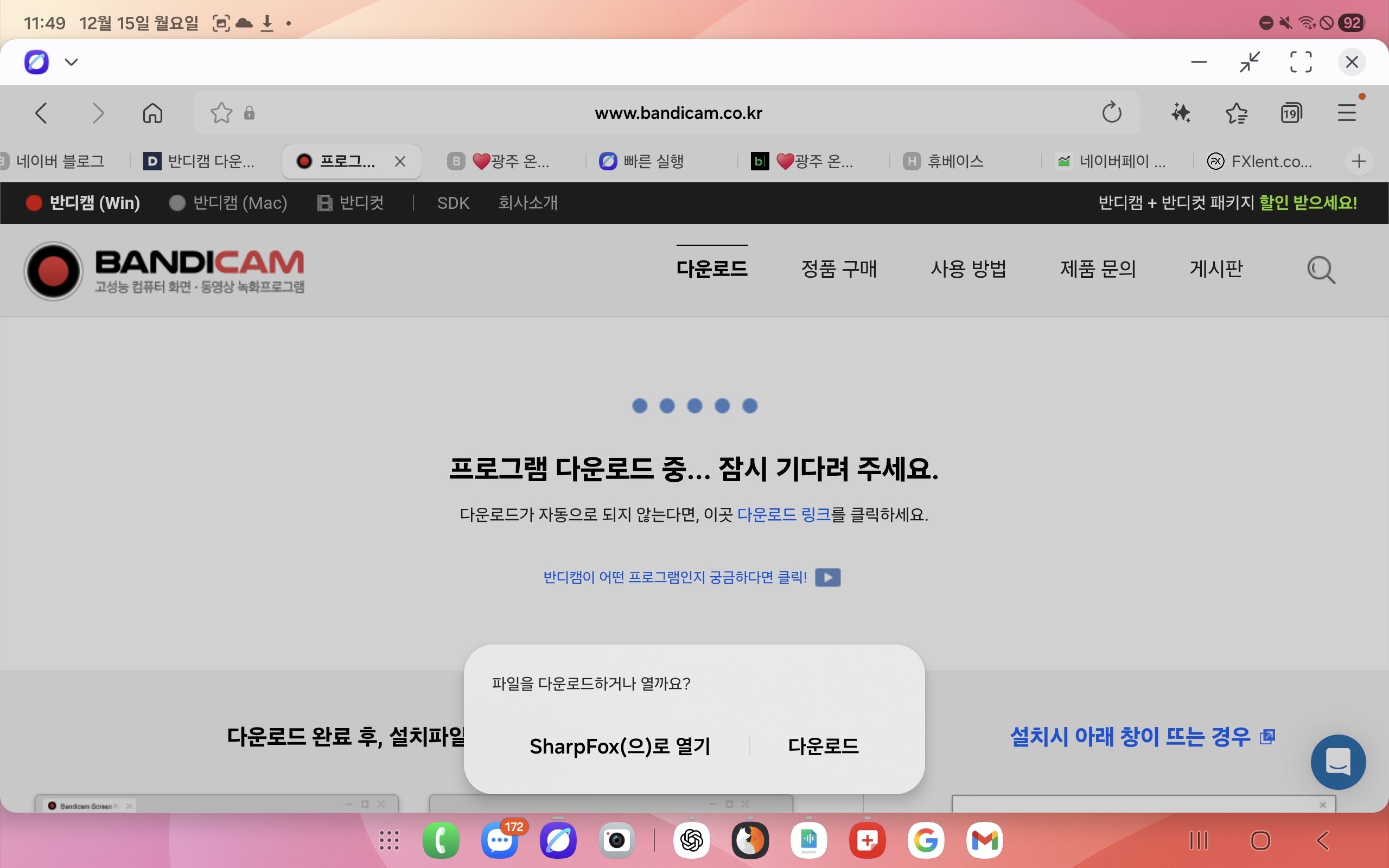1389x868 pixels.
Task: Navigate back using the back arrow
Action: (41, 112)
